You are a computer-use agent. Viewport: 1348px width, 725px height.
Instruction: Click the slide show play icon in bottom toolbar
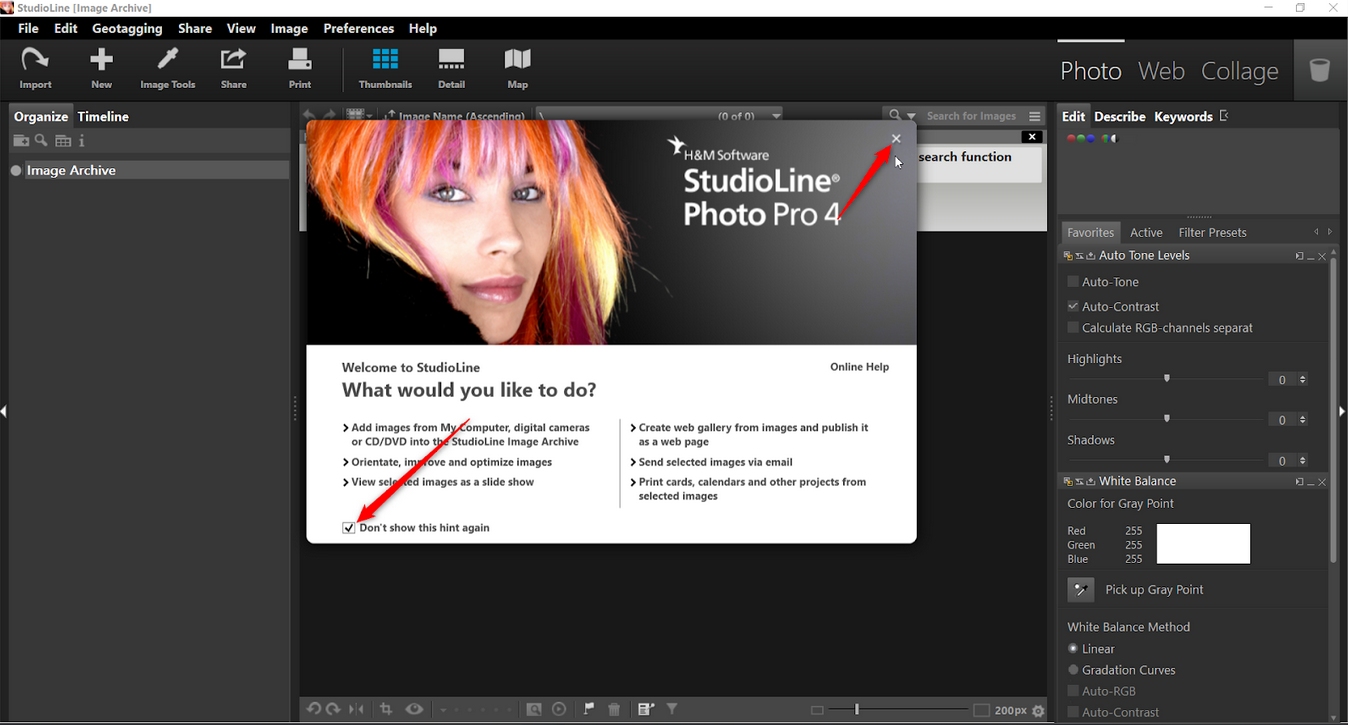pos(559,709)
